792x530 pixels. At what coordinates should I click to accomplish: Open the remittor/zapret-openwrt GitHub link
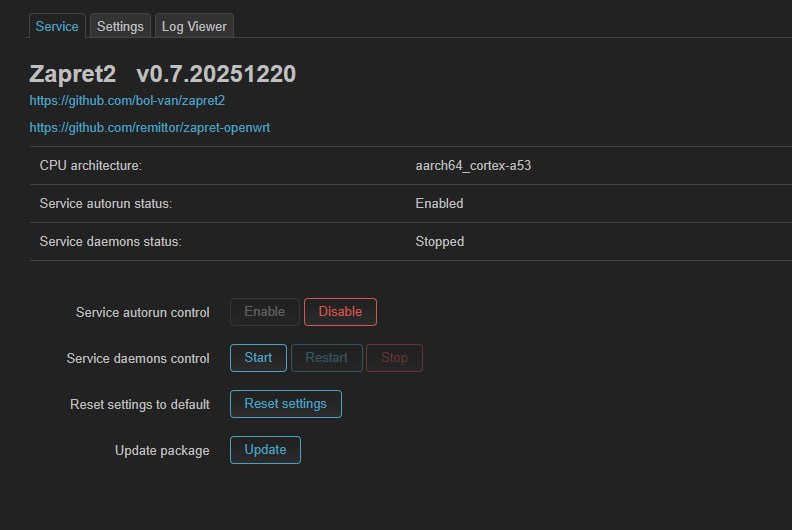pos(150,127)
